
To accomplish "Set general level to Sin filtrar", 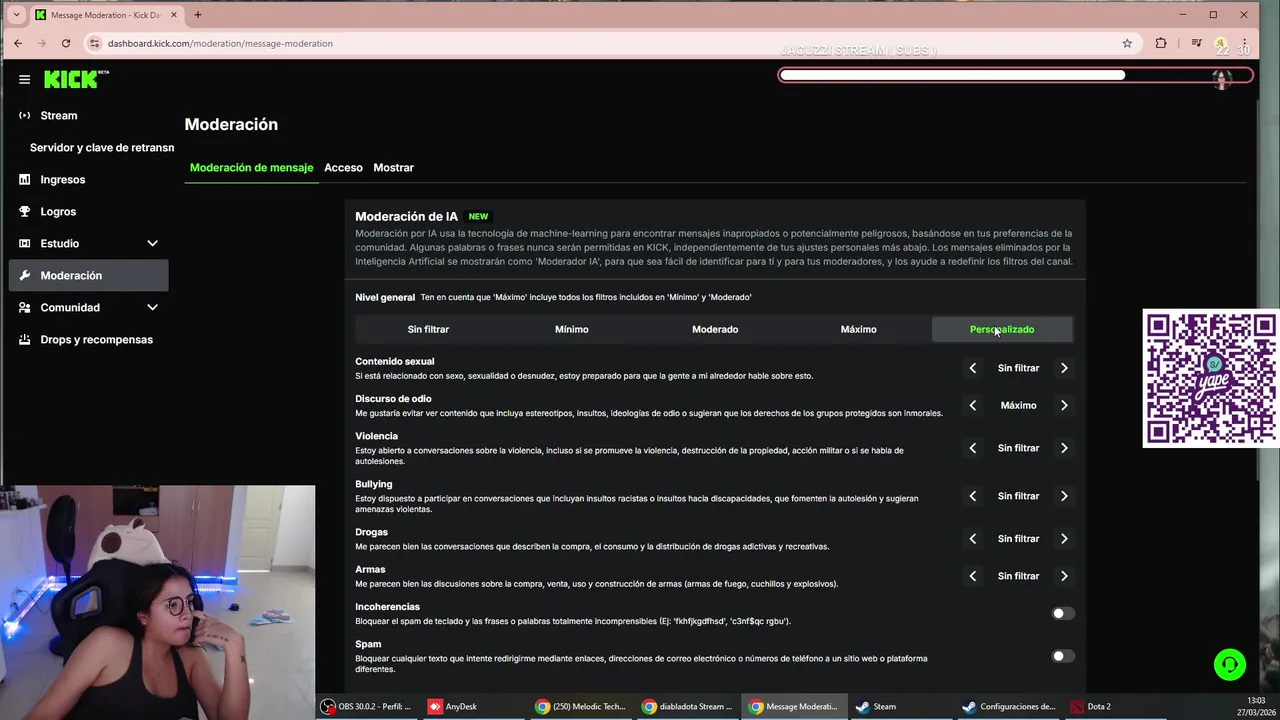I will (x=428, y=329).
